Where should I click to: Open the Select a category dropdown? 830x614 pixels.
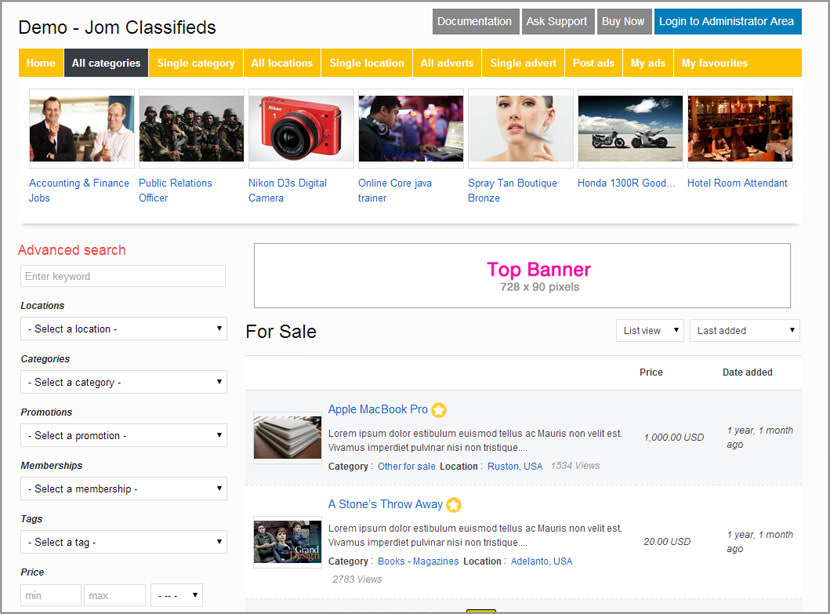coord(123,382)
